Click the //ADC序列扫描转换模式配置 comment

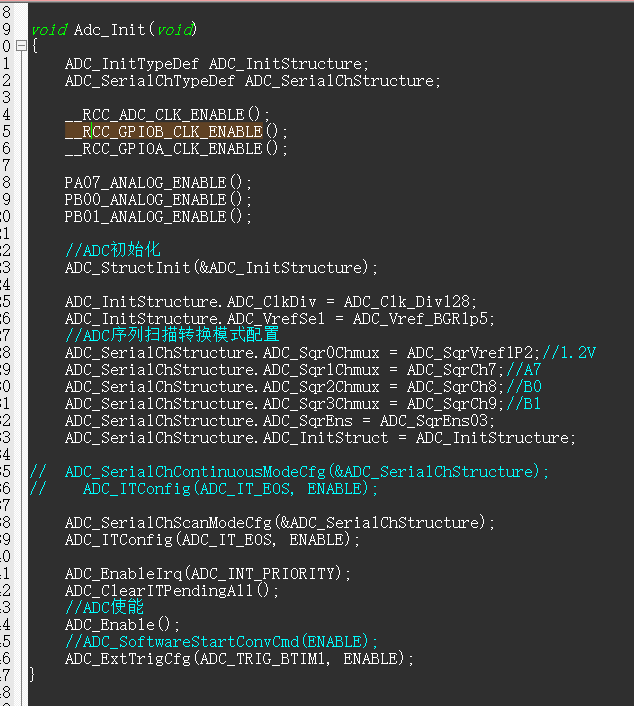[x=172, y=335]
